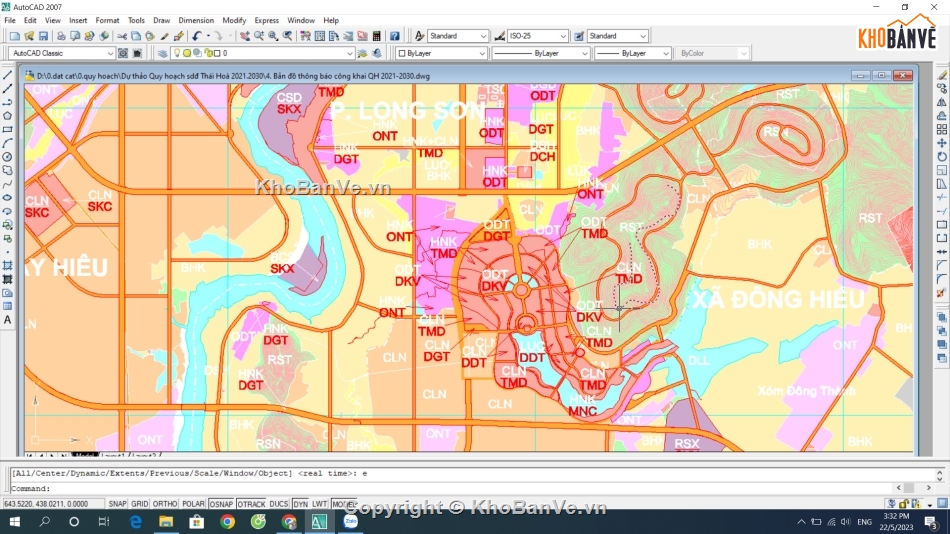The image size is (950, 534).
Task: Open AutoCAD Help with the question mark icon
Action: pos(394,36)
